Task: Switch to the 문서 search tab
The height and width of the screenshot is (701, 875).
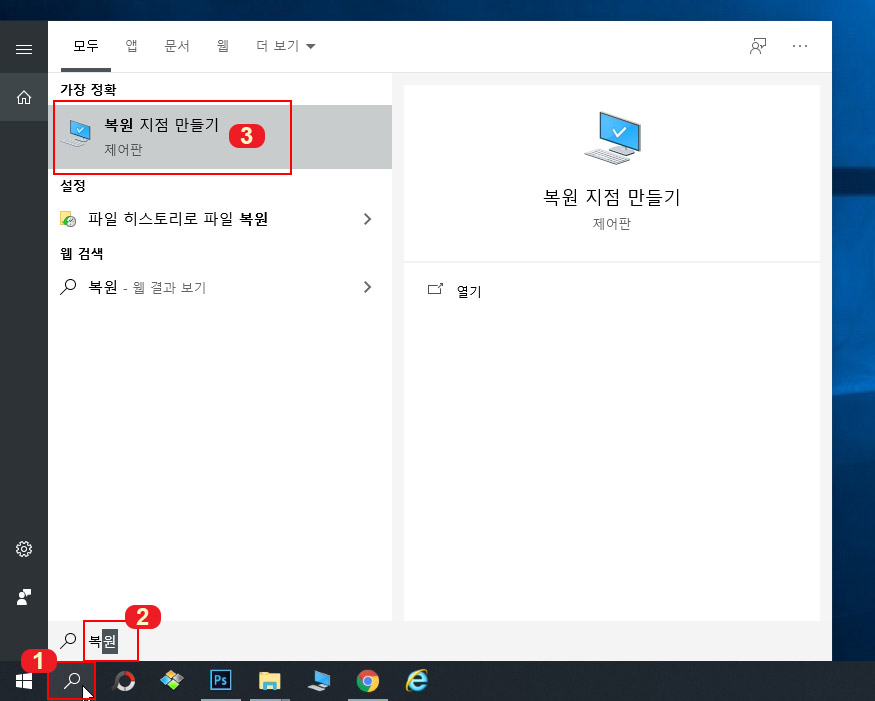Action: [177, 46]
